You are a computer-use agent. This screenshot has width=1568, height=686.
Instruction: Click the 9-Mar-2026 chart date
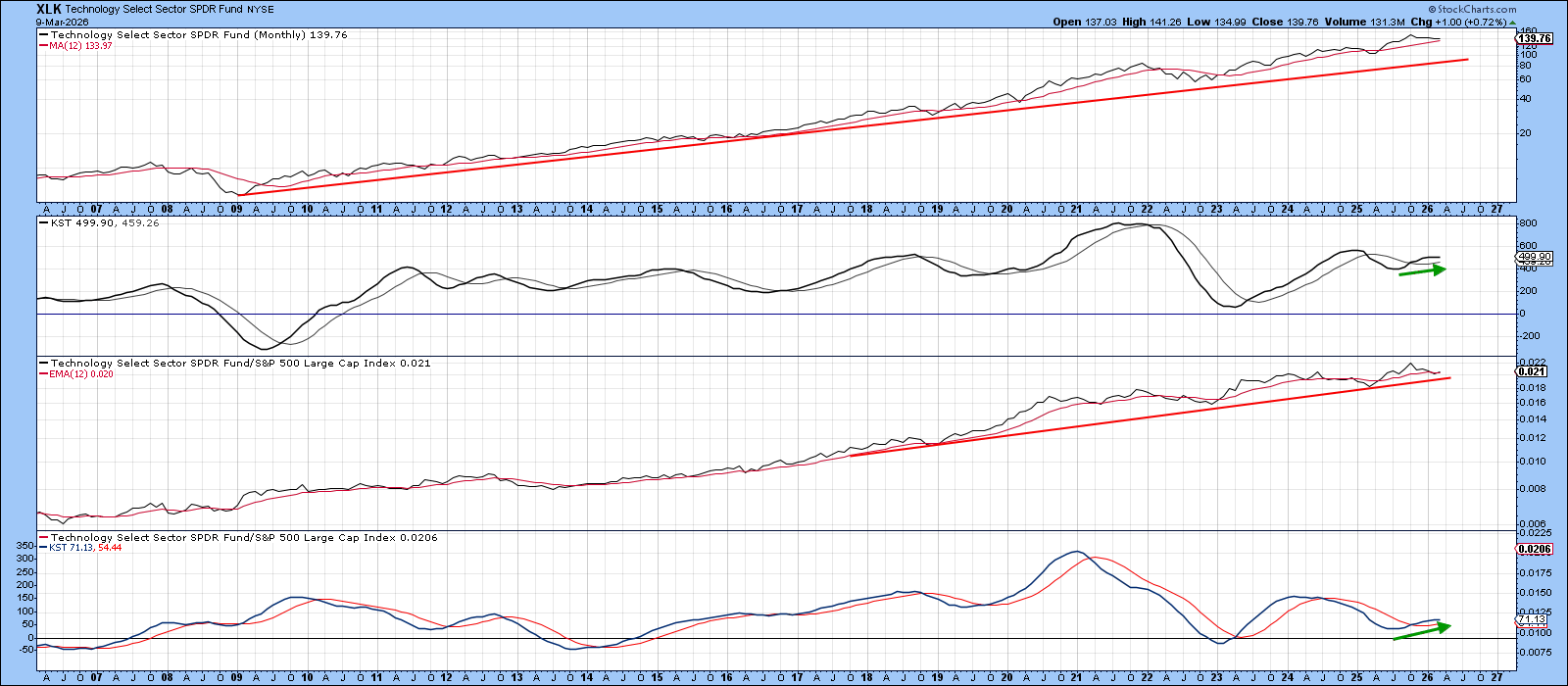coord(64,22)
